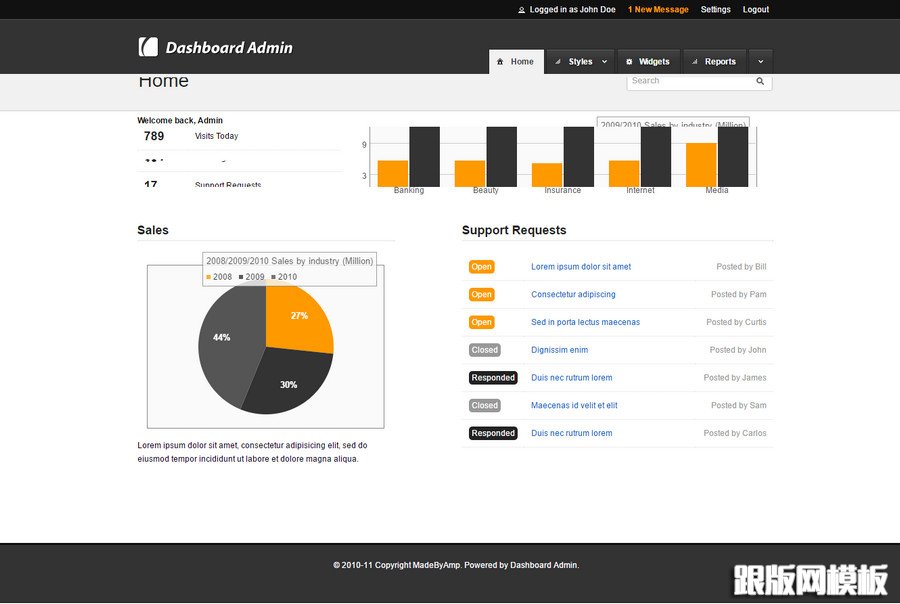
Task: Click the Responded badge for James's request
Action: pos(493,378)
